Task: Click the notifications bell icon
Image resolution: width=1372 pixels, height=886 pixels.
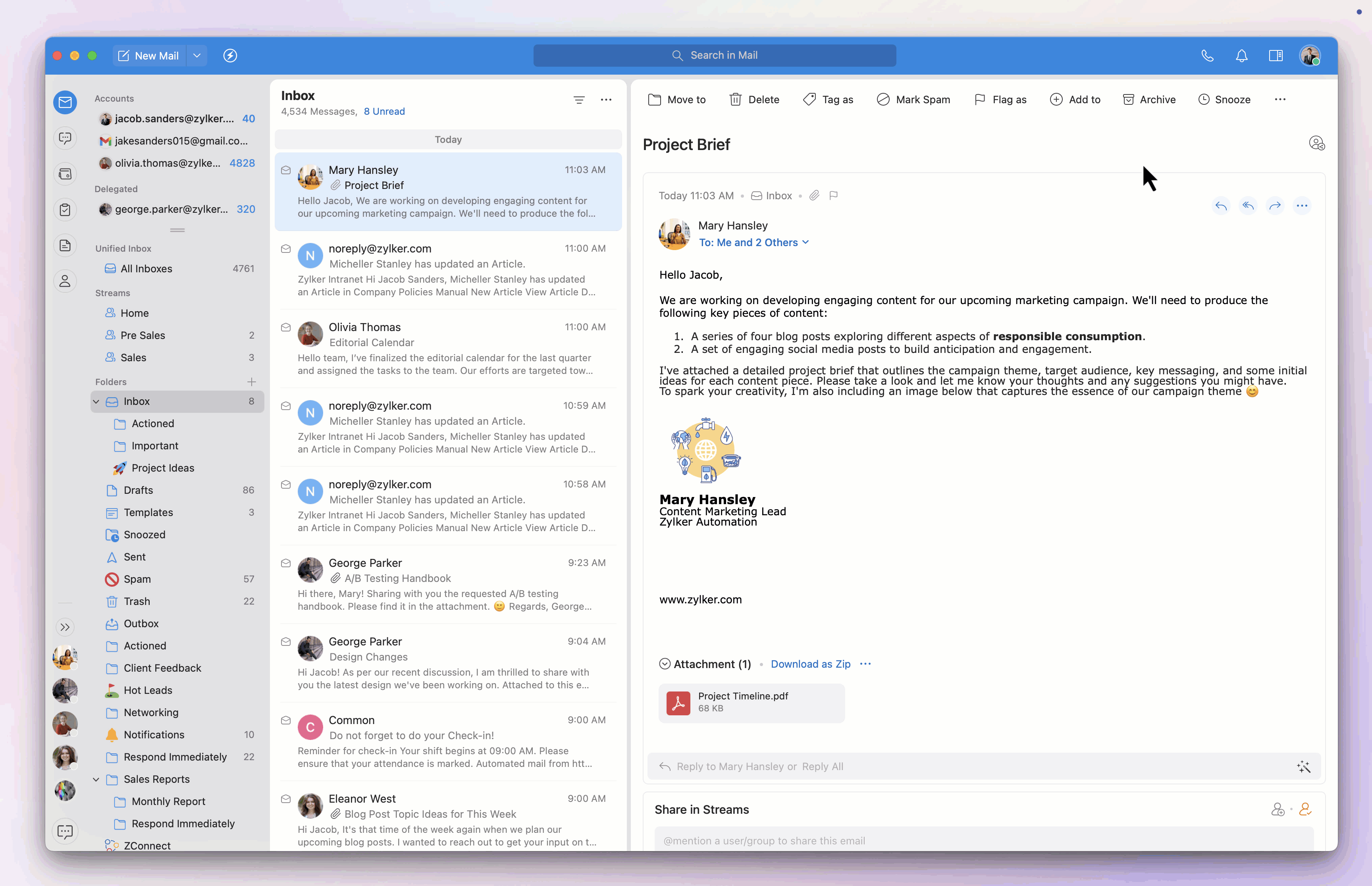Action: 1241,56
